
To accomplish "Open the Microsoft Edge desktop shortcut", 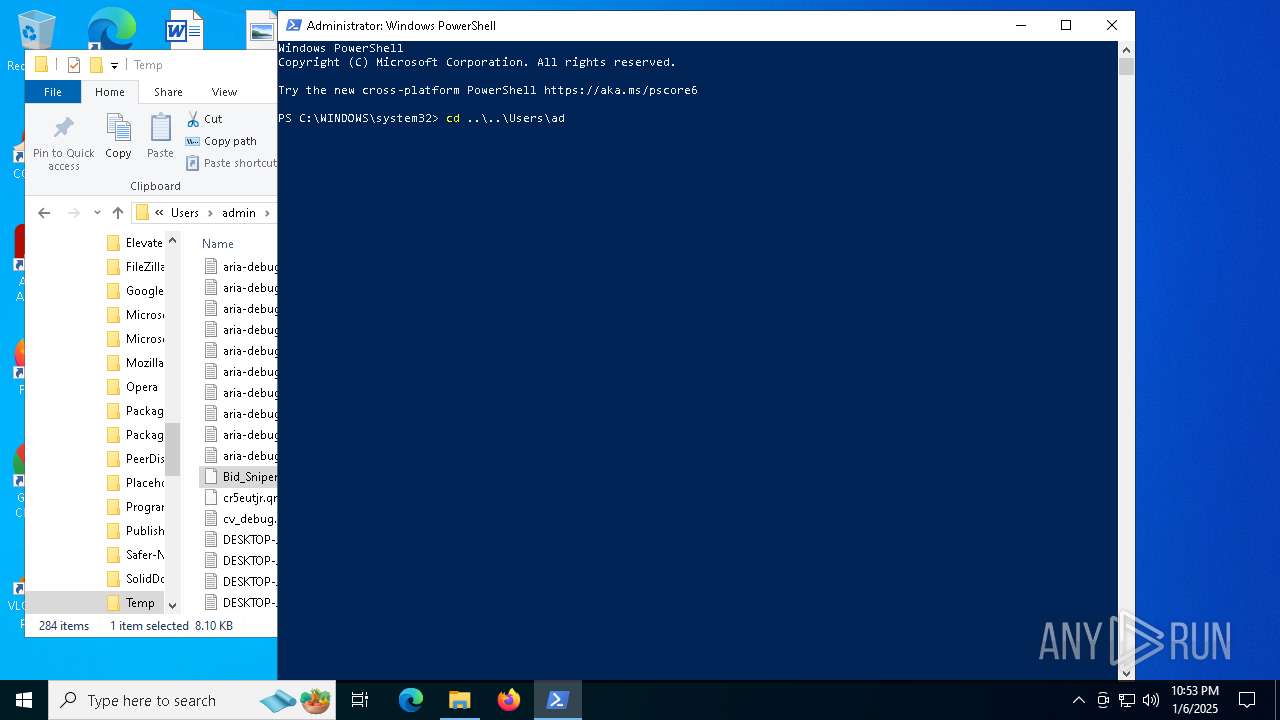I will point(111,29).
